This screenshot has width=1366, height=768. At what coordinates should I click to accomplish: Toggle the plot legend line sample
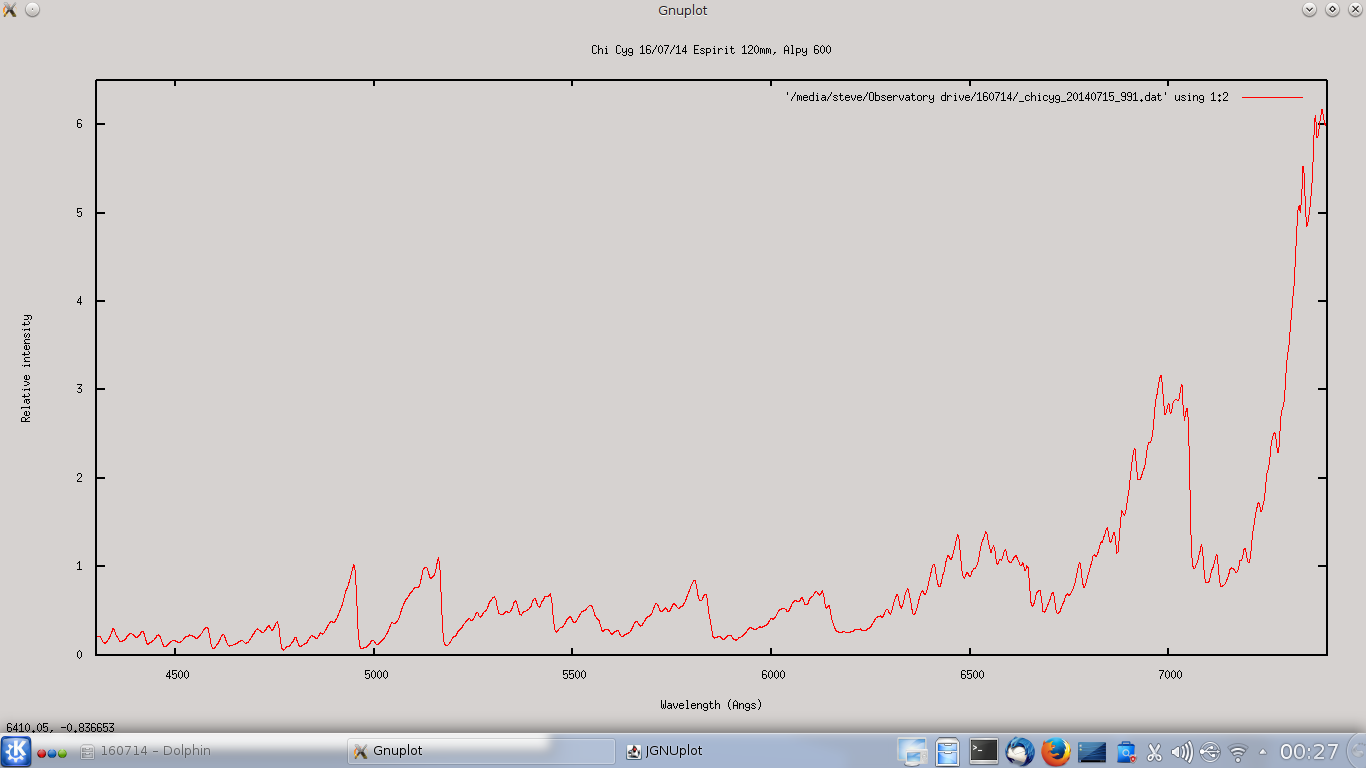click(1272, 97)
